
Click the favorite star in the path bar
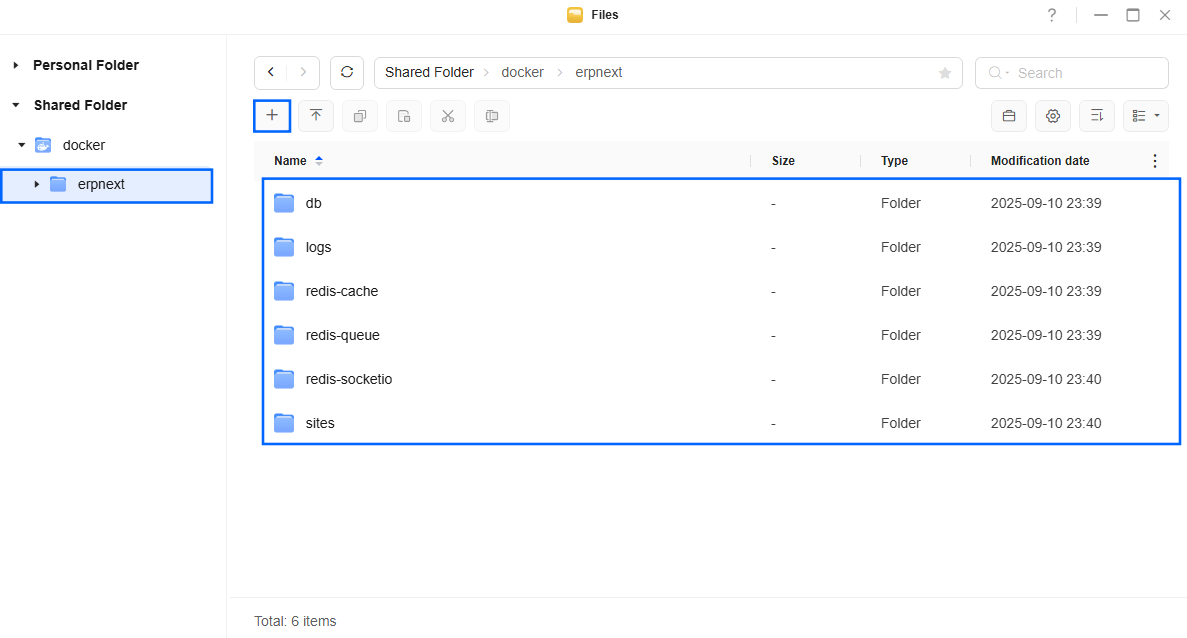point(945,73)
